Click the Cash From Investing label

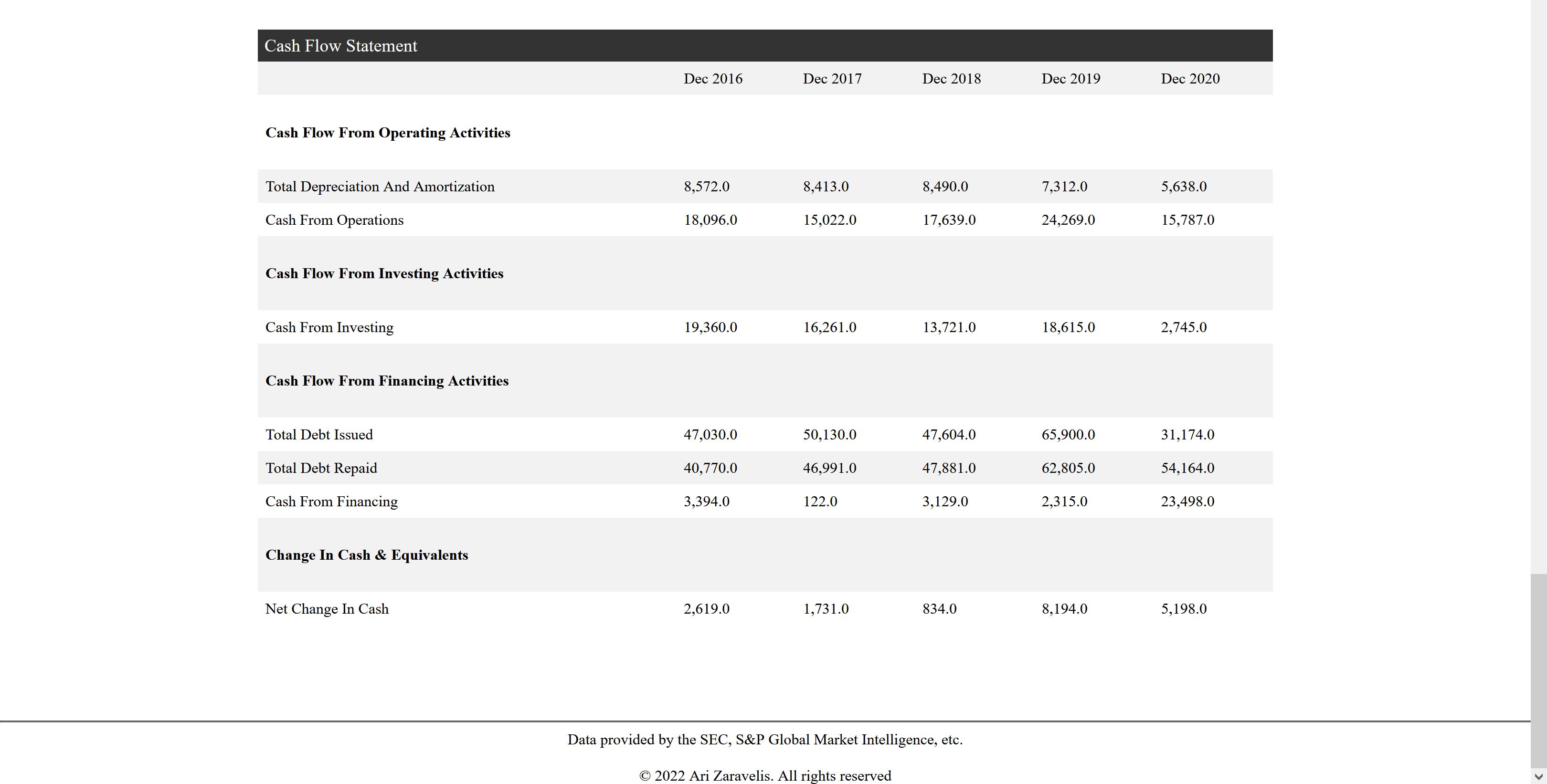click(329, 328)
